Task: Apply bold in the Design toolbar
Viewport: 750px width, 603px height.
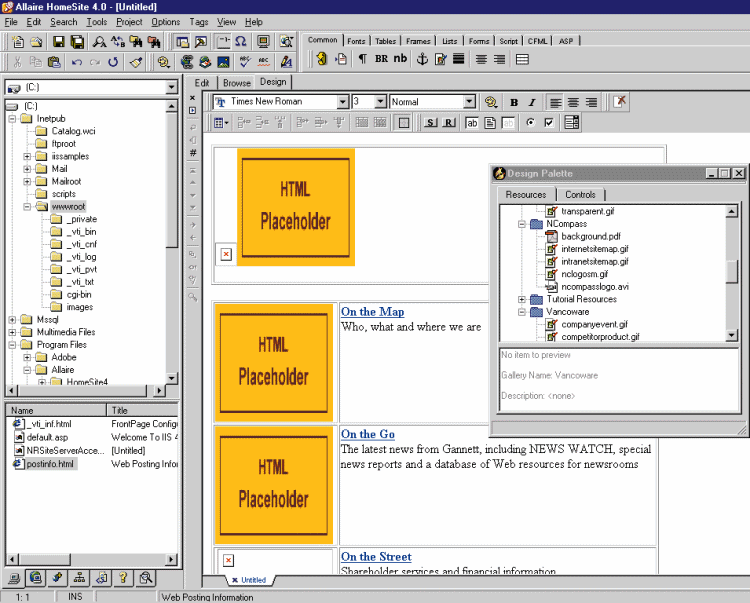Action: pyautogui.click(x=514, y=102)
